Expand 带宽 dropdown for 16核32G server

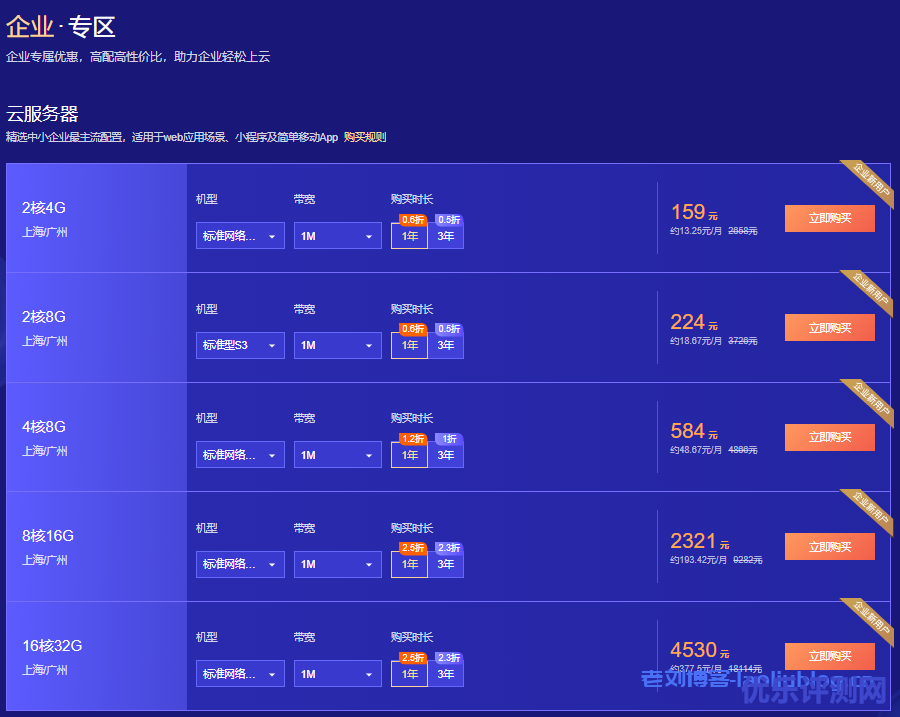click(x=337, y=674)
